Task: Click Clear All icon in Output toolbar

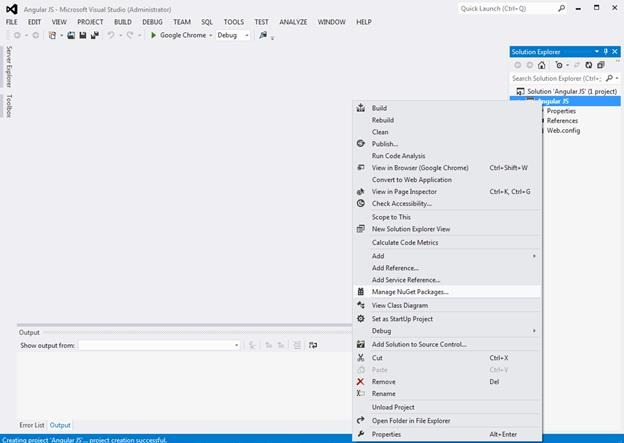Action: coord(297,345)
